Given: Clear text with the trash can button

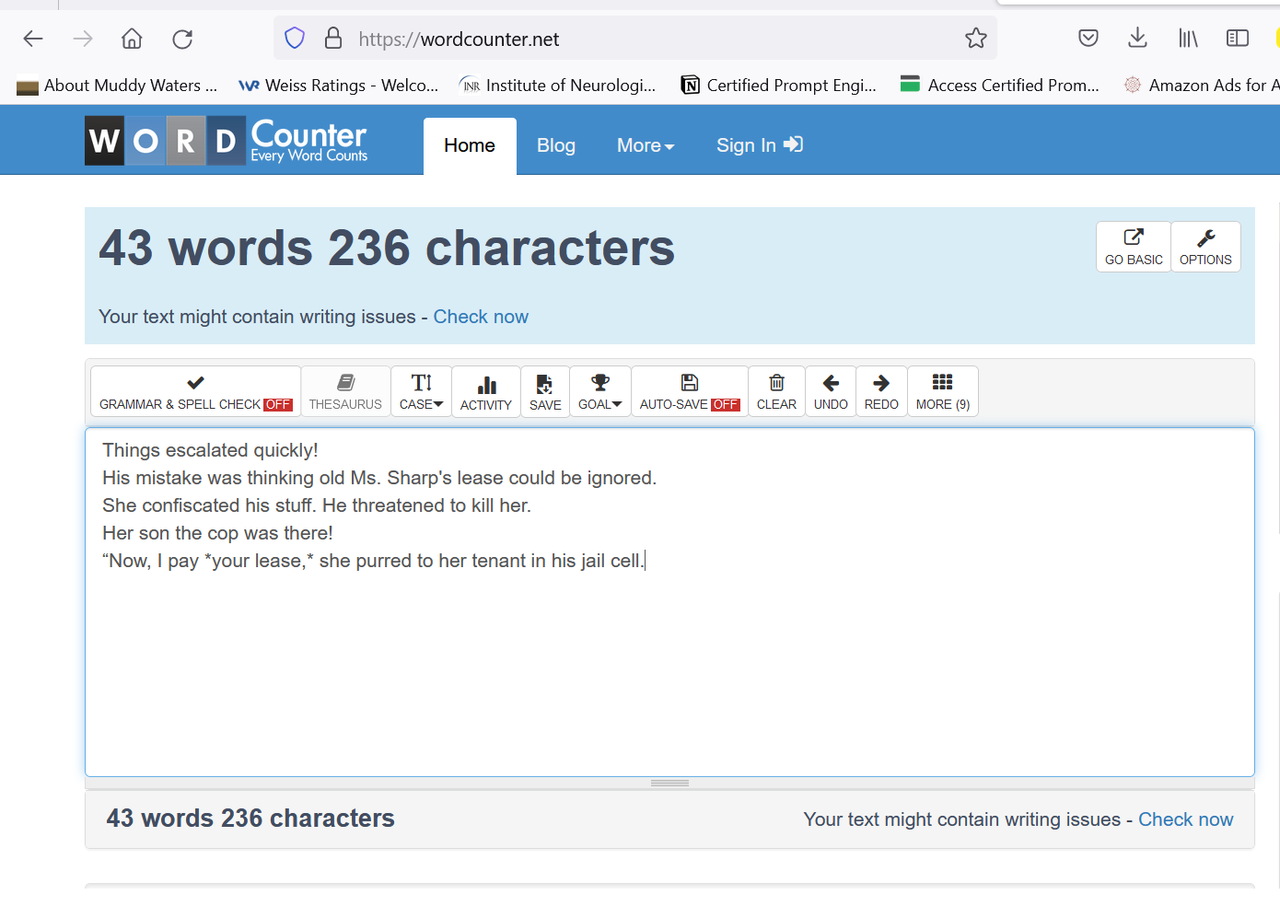Looking at the screenshot, I should tap(776, 391).
